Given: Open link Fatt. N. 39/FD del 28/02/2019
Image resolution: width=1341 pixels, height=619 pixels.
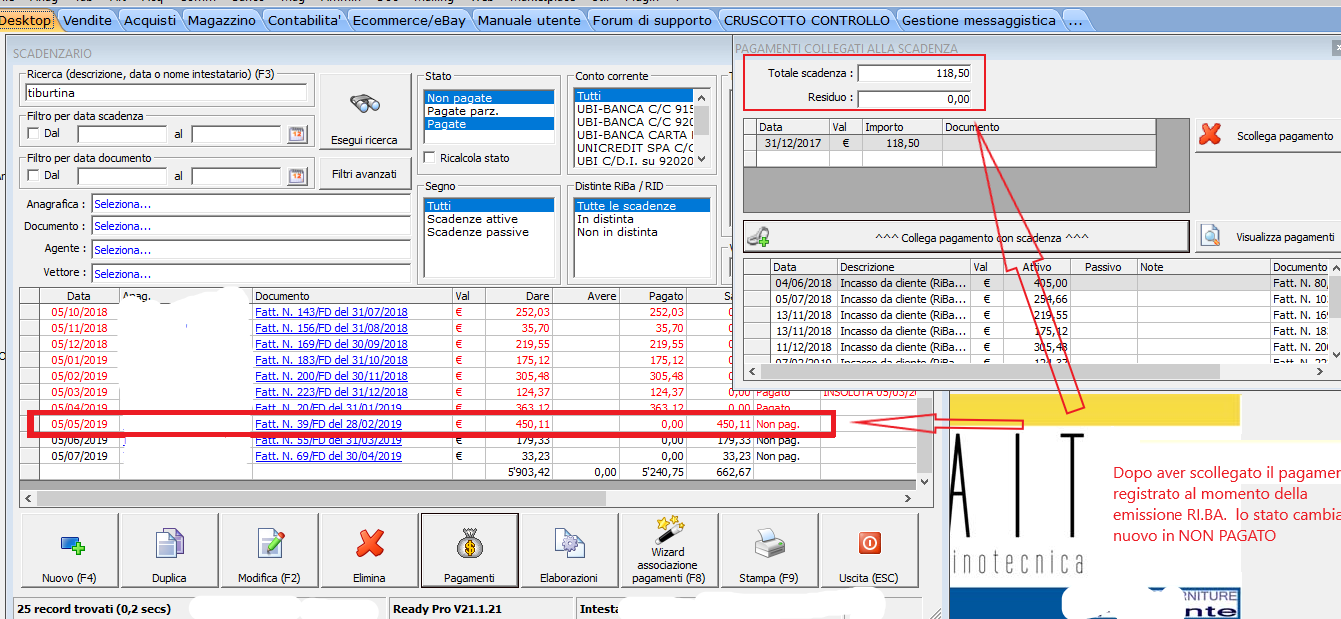Looking at the screenshot, I should click(328, 424).
